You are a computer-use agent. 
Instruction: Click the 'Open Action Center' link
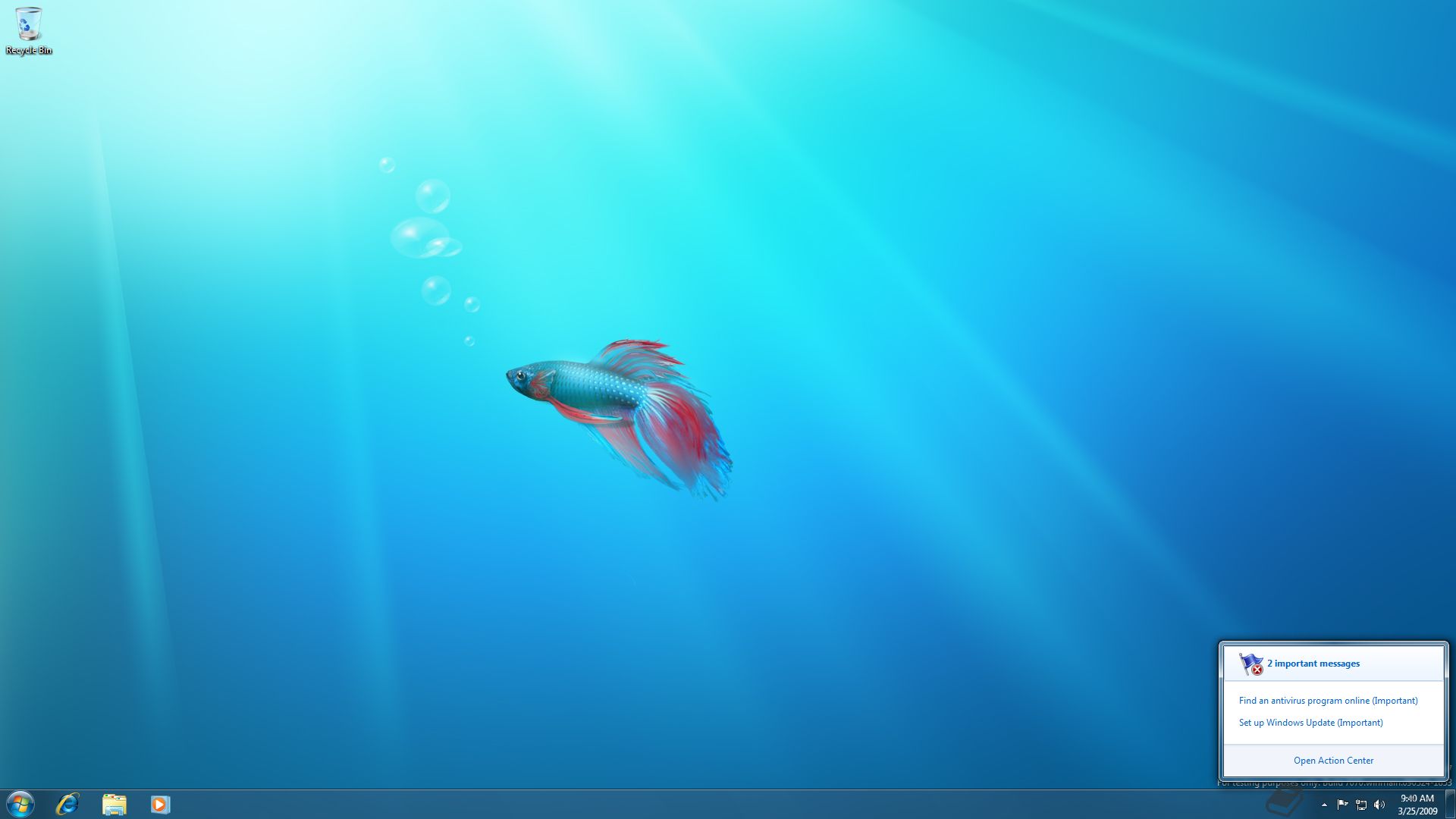pos(1333,761)
